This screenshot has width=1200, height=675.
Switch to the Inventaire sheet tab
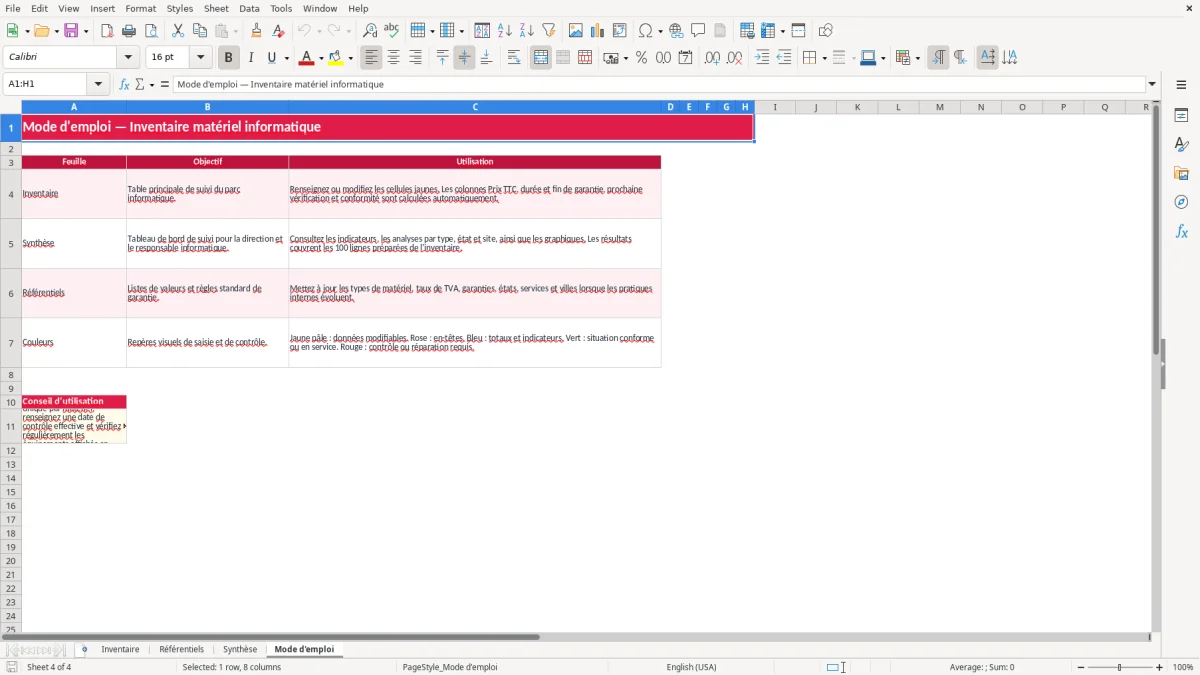120,650
